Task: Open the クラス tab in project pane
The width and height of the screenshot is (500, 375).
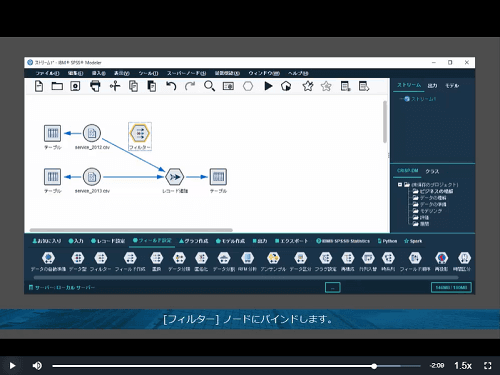Action: [x=432, y=171]
